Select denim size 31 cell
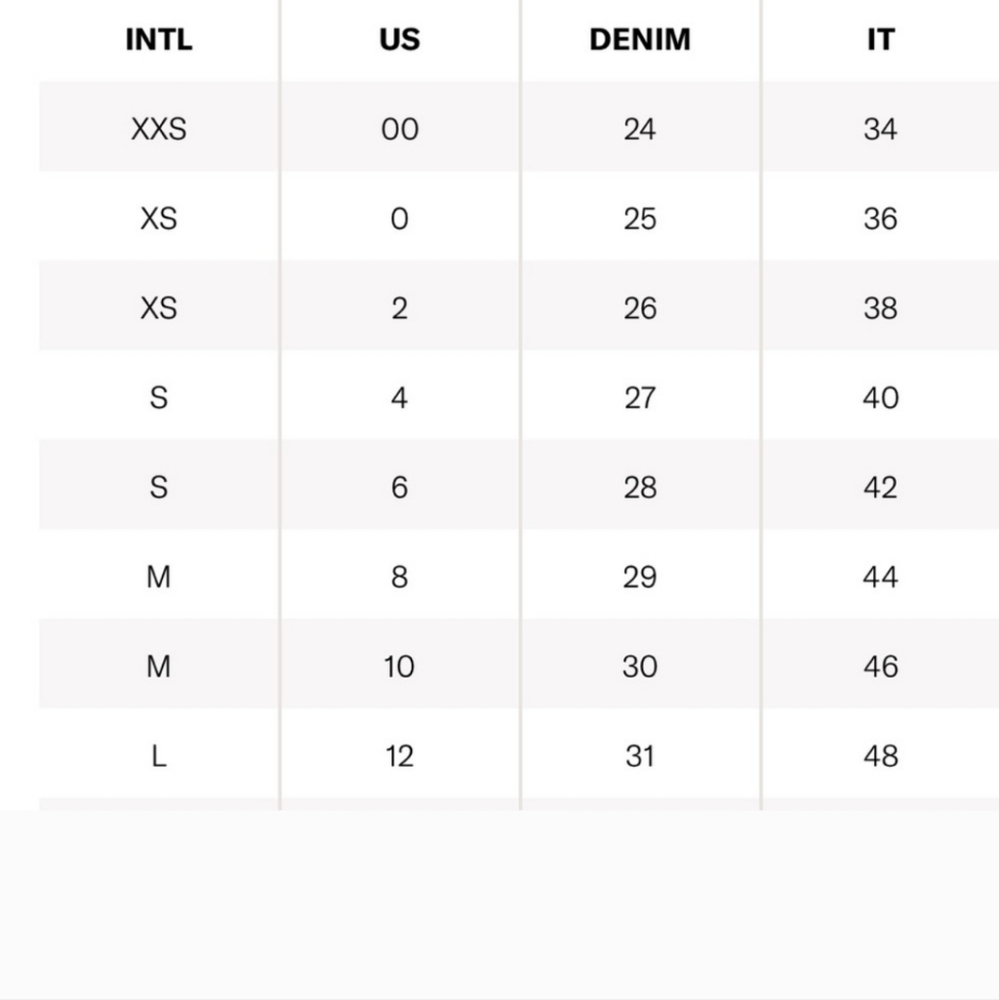The image size is (999, 1000). pos(640,756)
